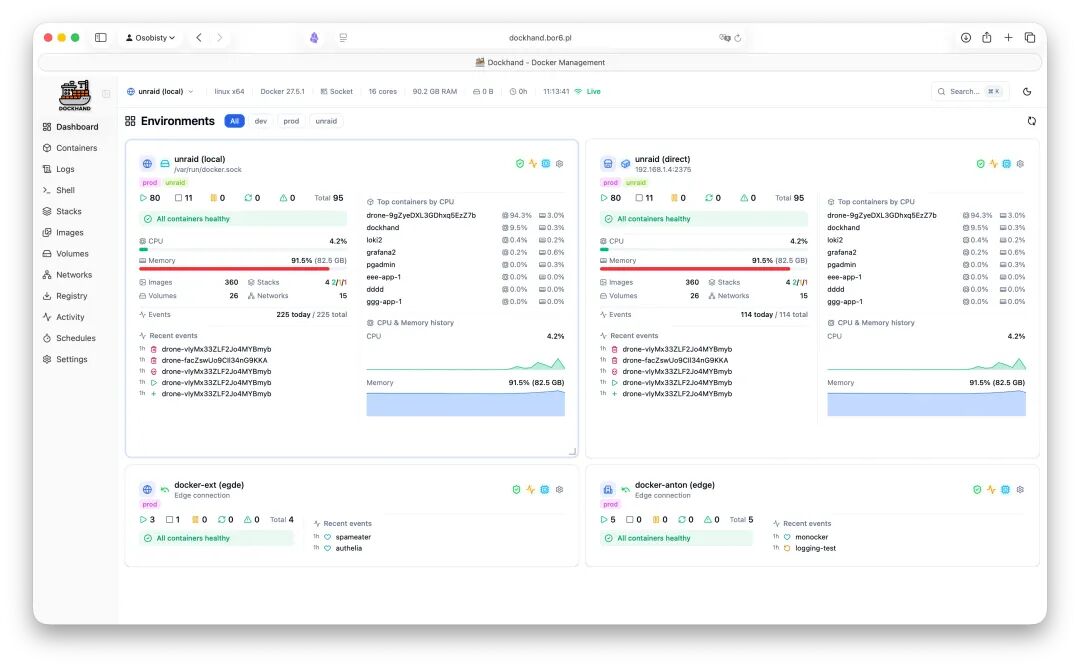
Task: Open the Shell page
Action: click(x=59, y=190)
